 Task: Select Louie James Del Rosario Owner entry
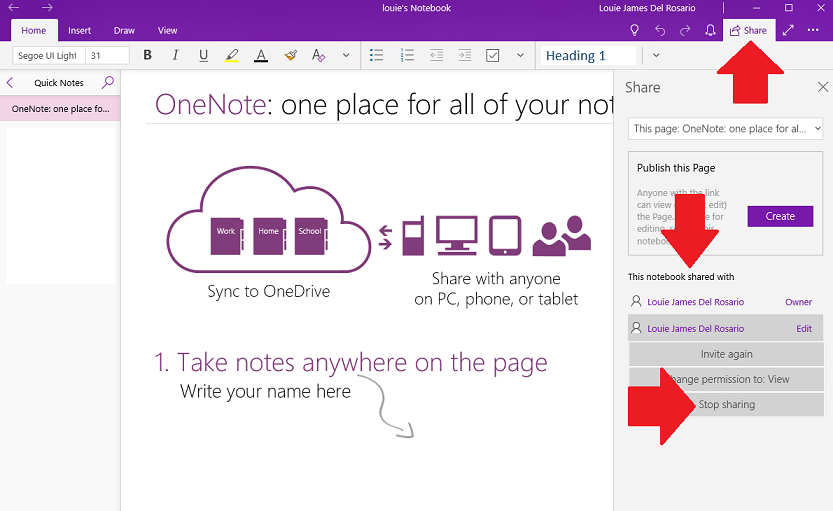(x=725, y=302)
